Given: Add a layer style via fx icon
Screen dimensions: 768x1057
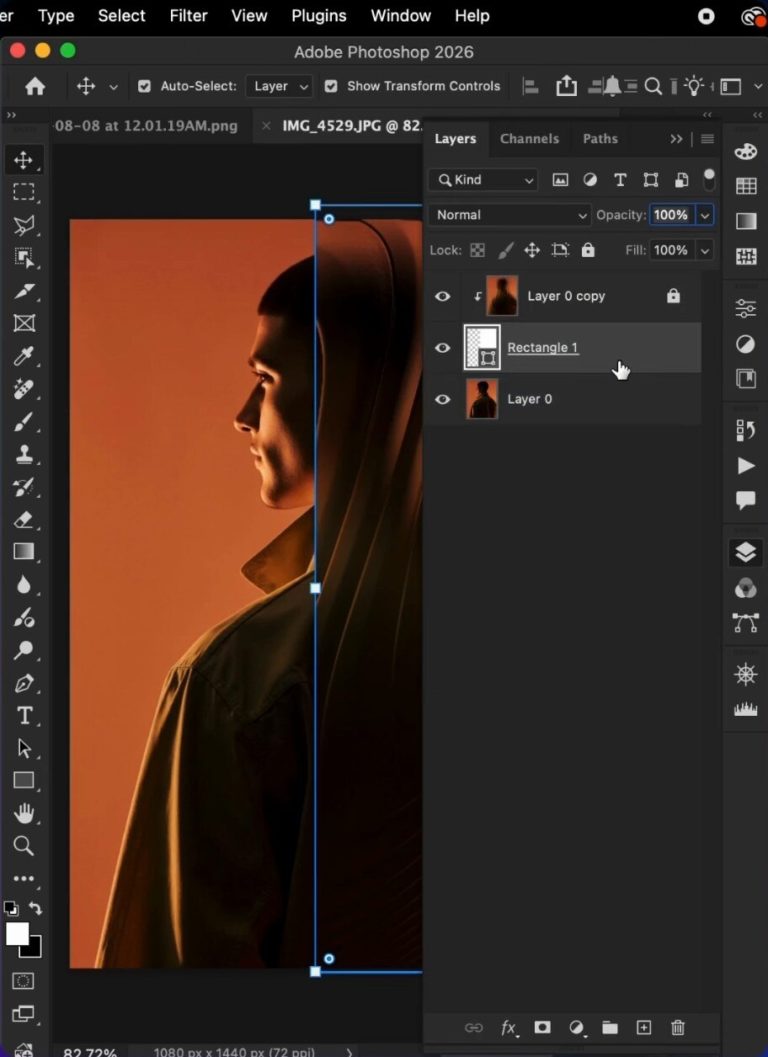Looking at the screenshot, I should coord(509,1027).
